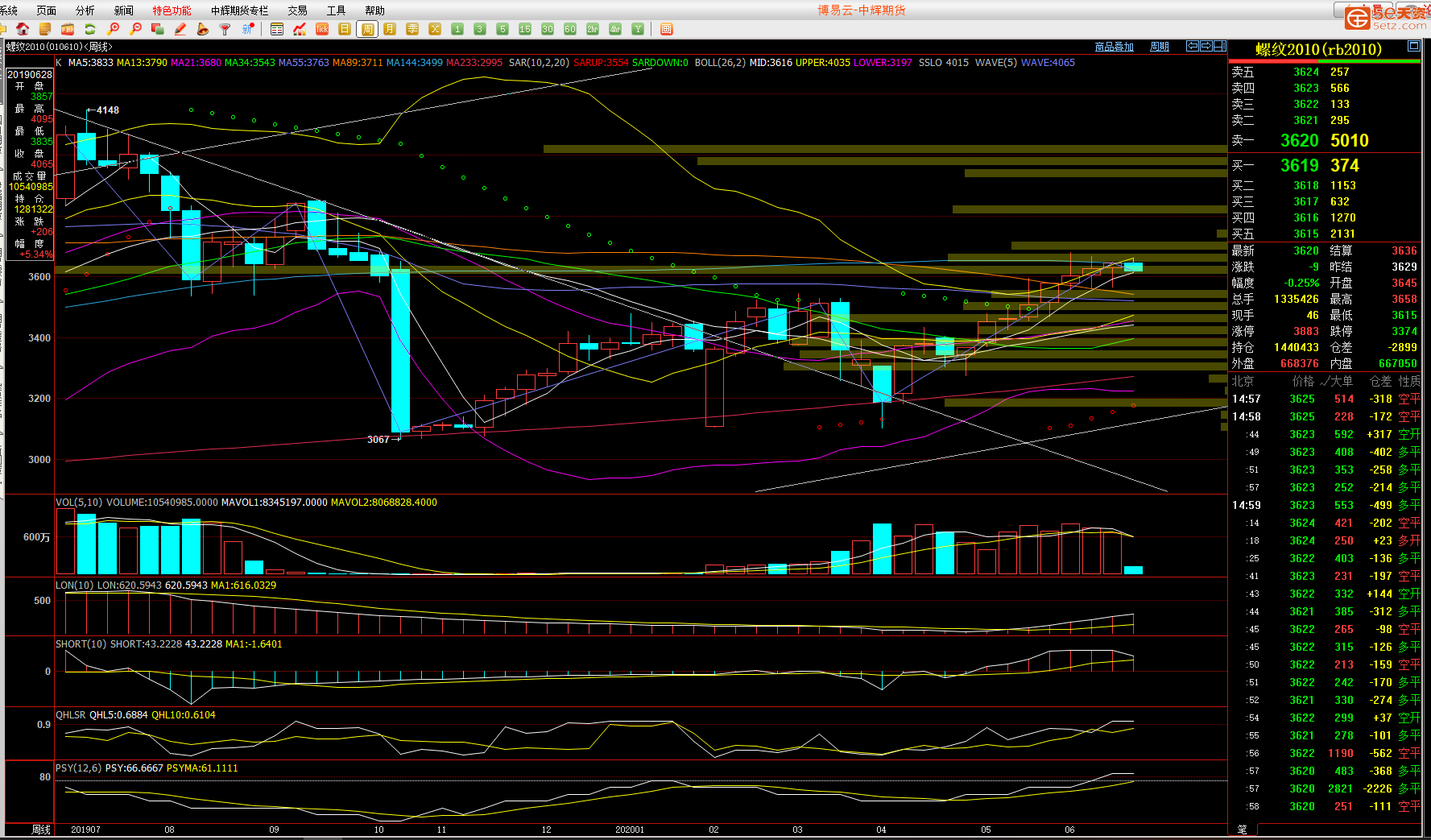
Task: Click the LON(10) indicator label
Action: pos(75,586)
